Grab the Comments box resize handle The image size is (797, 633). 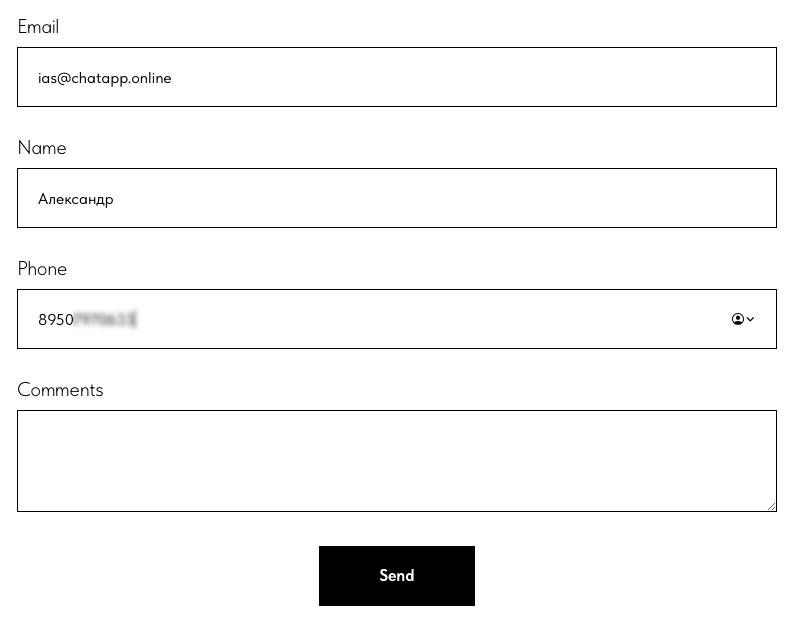(x=771, y=506)
